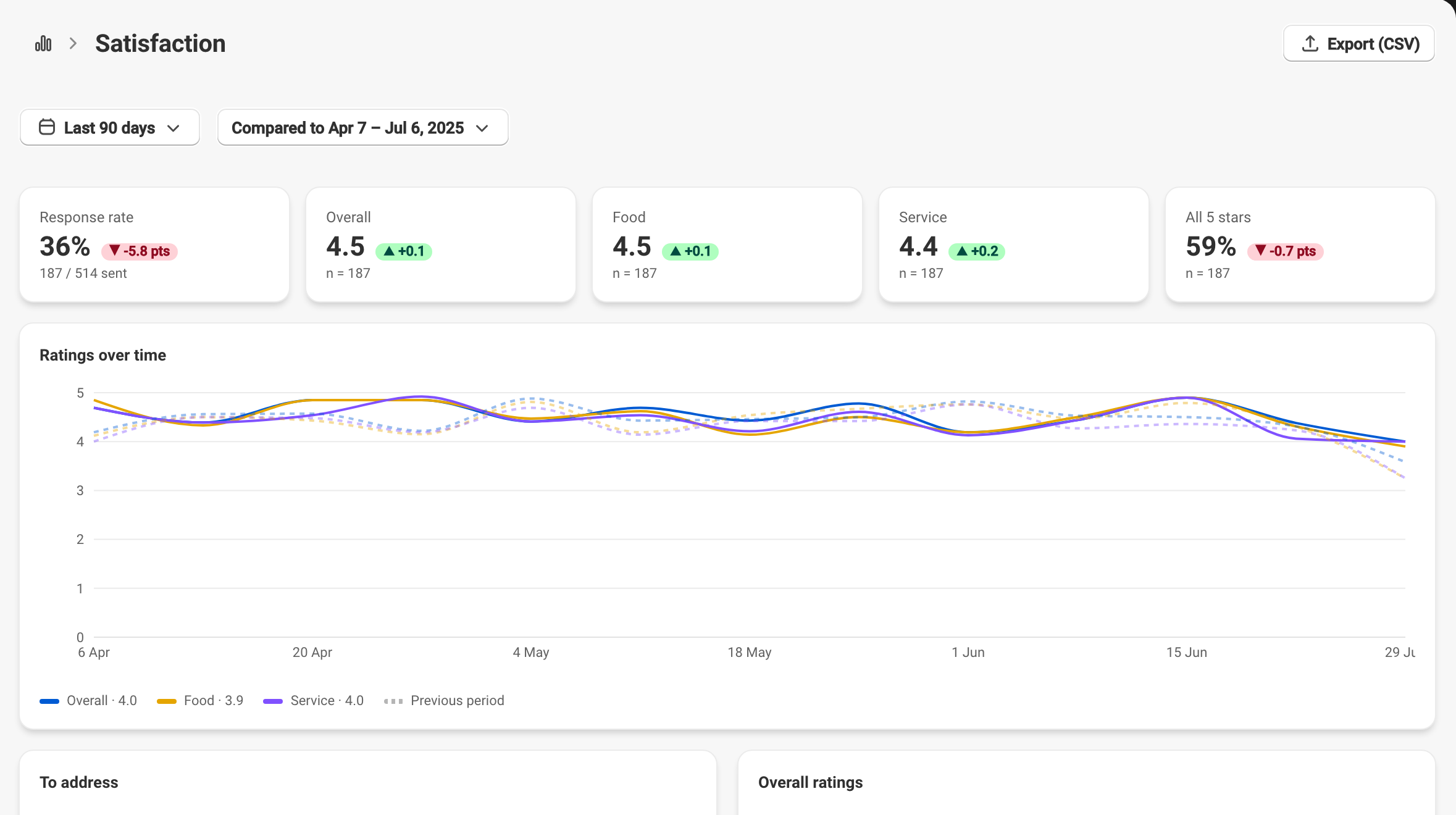
Task: Click the chevron arrow beside Last 90 days
Action: pyautogui.click(x=174, y=128)
